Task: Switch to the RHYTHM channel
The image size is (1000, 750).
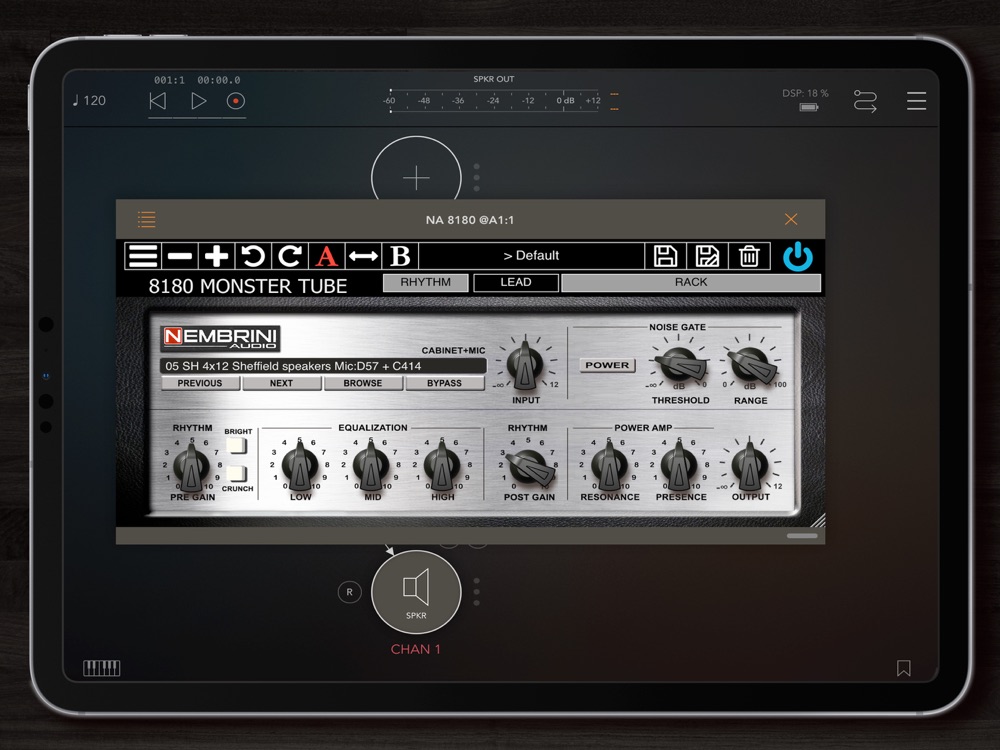Action: (425, 283)
